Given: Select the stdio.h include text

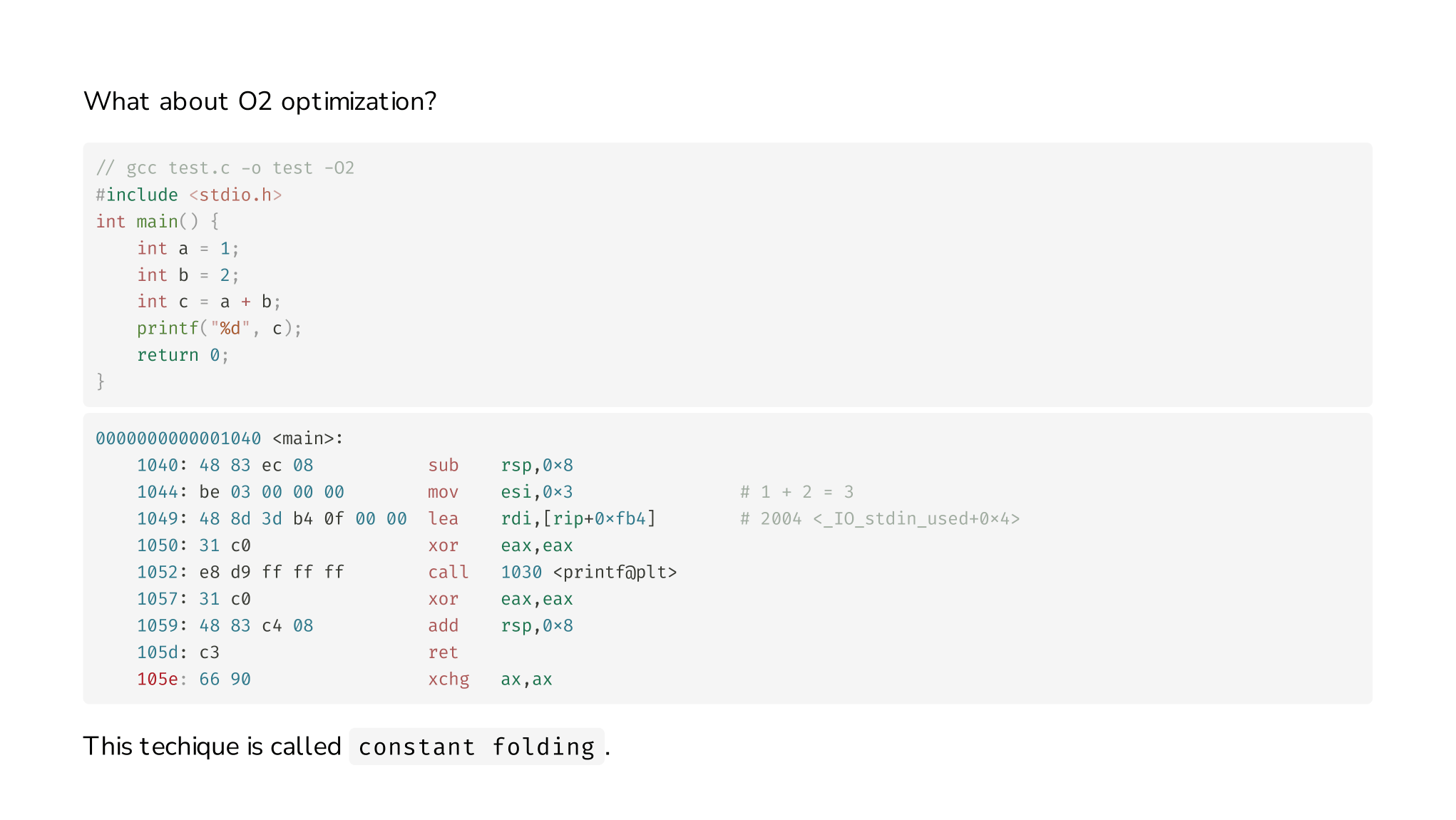Looking at the screenshot, I should [x=235, y=195].
